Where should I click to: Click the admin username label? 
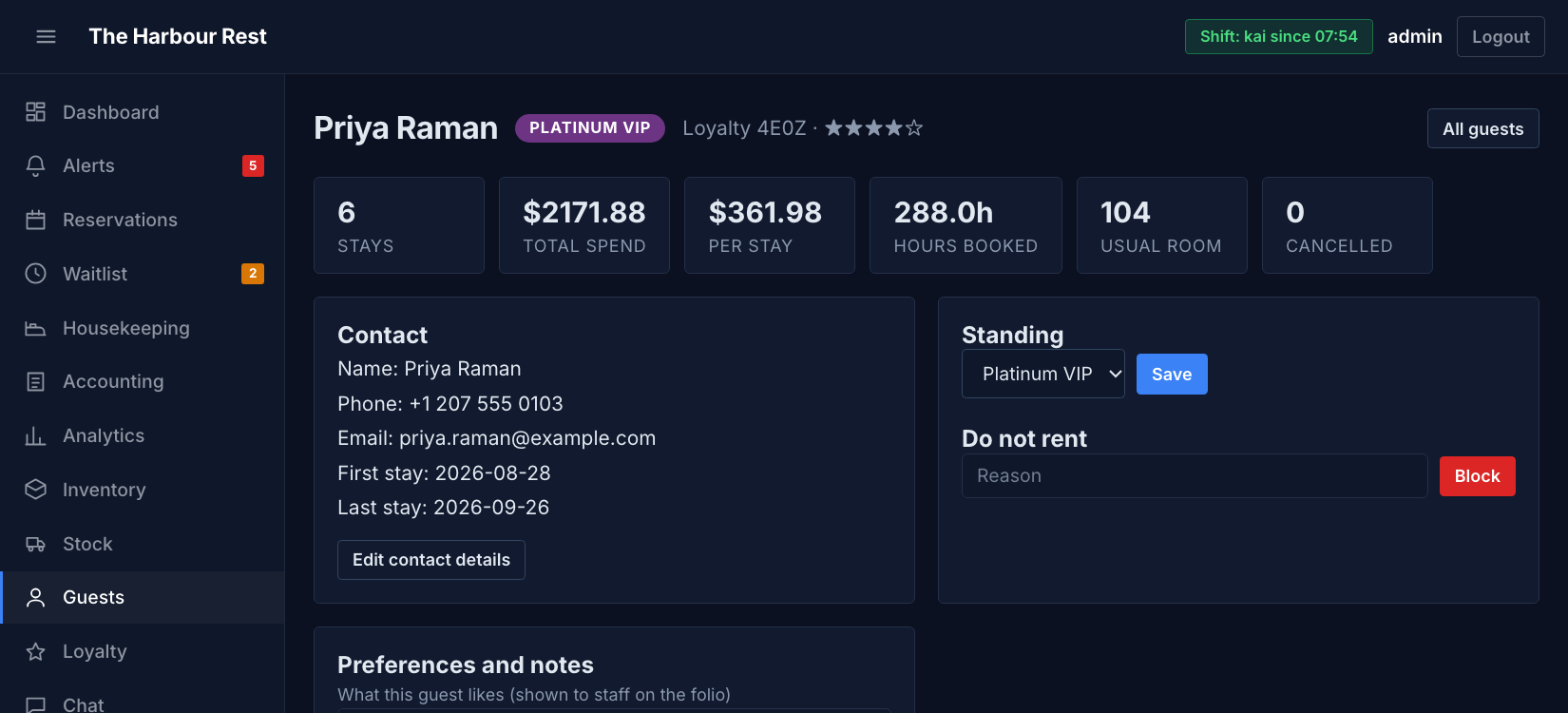pyautogui.click(x=1414, y=36)
